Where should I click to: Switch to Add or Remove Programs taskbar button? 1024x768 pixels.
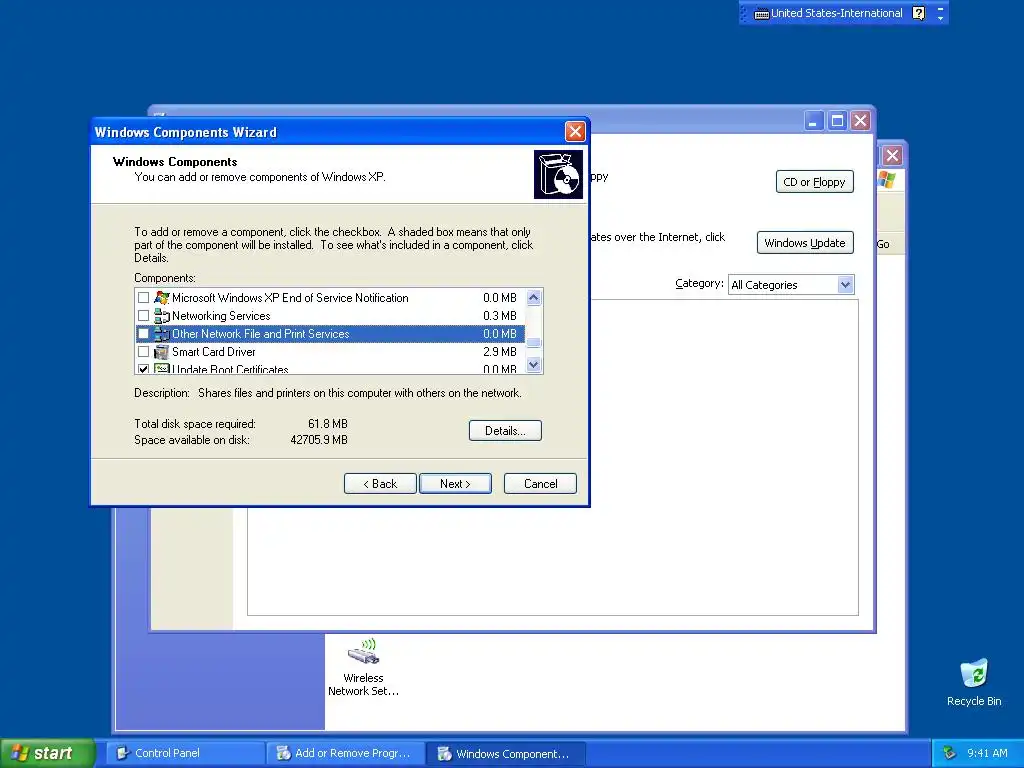[345, 753]
